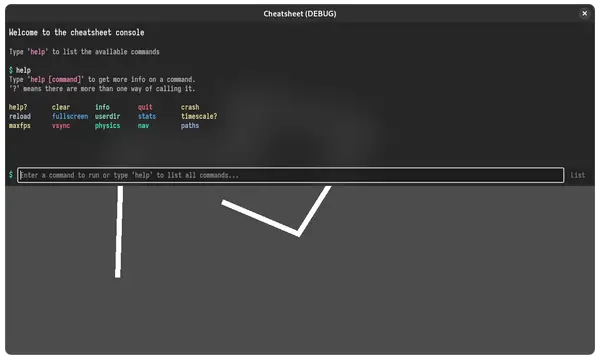Click the 'Welcome to the cheatsheet console' heading
This screenshot has height=360, width=600.
77,33
